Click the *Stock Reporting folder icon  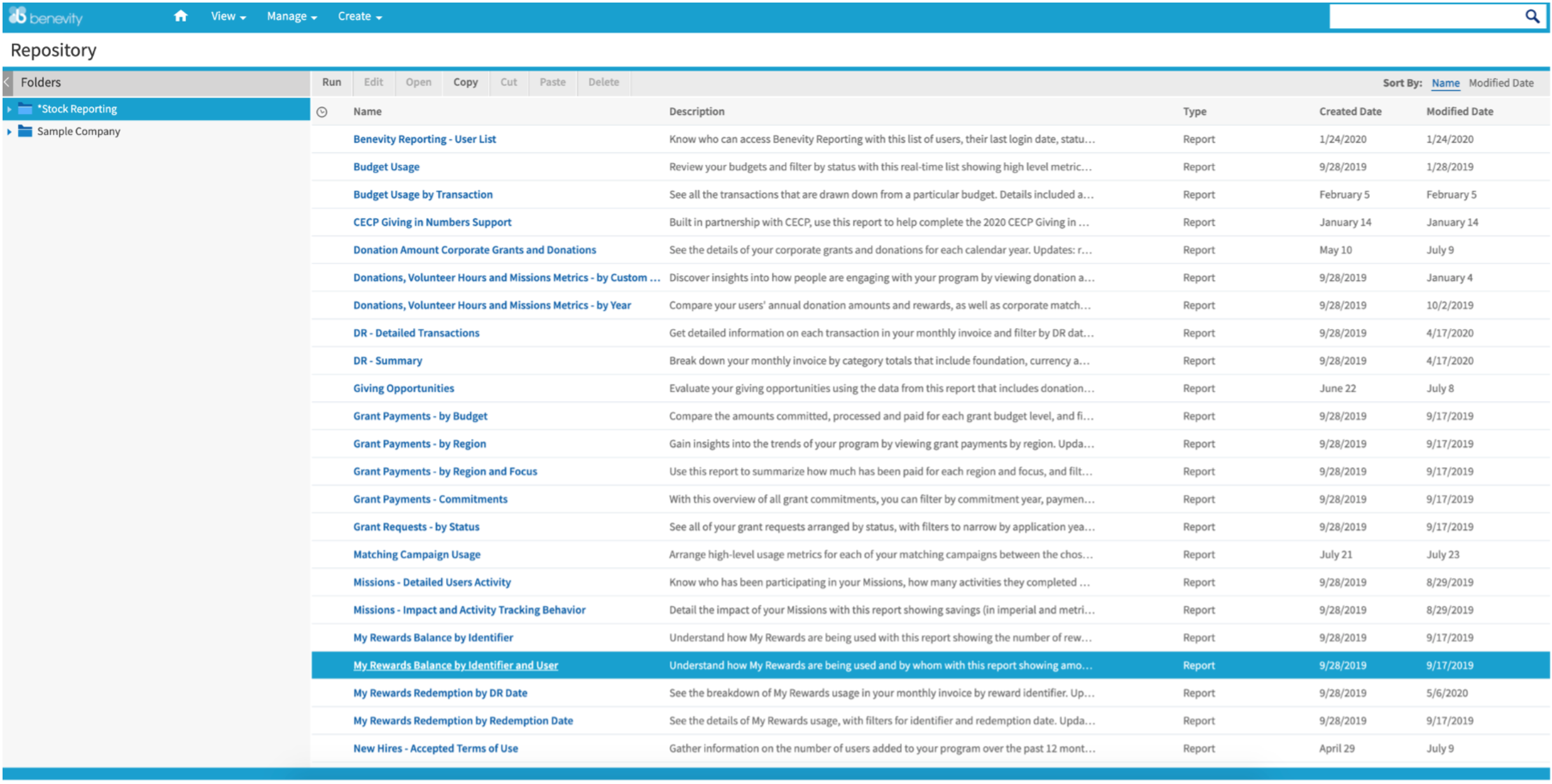point(25,109)
